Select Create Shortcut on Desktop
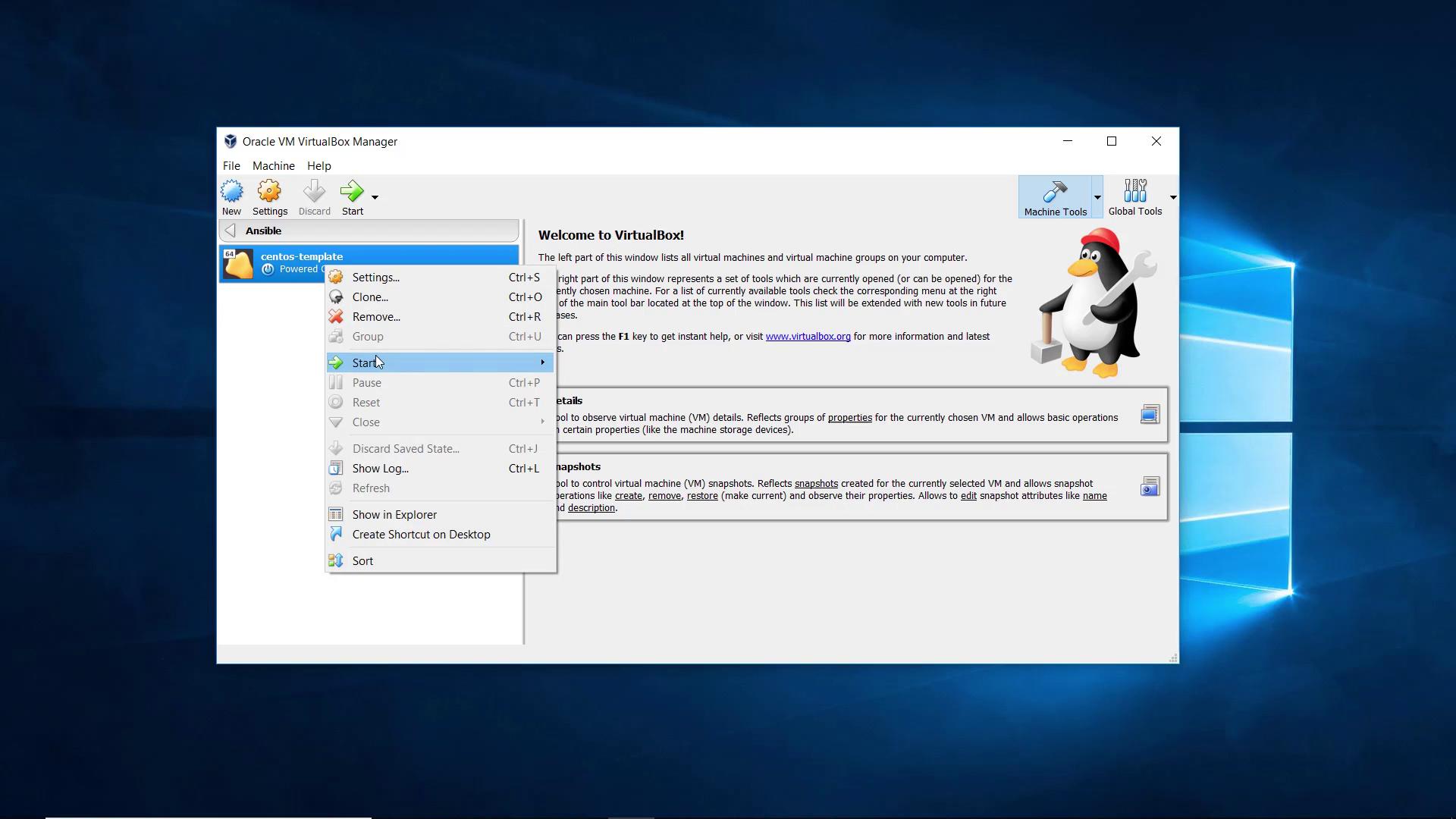Screen dimensions: 1456x819 pos(421,535)
